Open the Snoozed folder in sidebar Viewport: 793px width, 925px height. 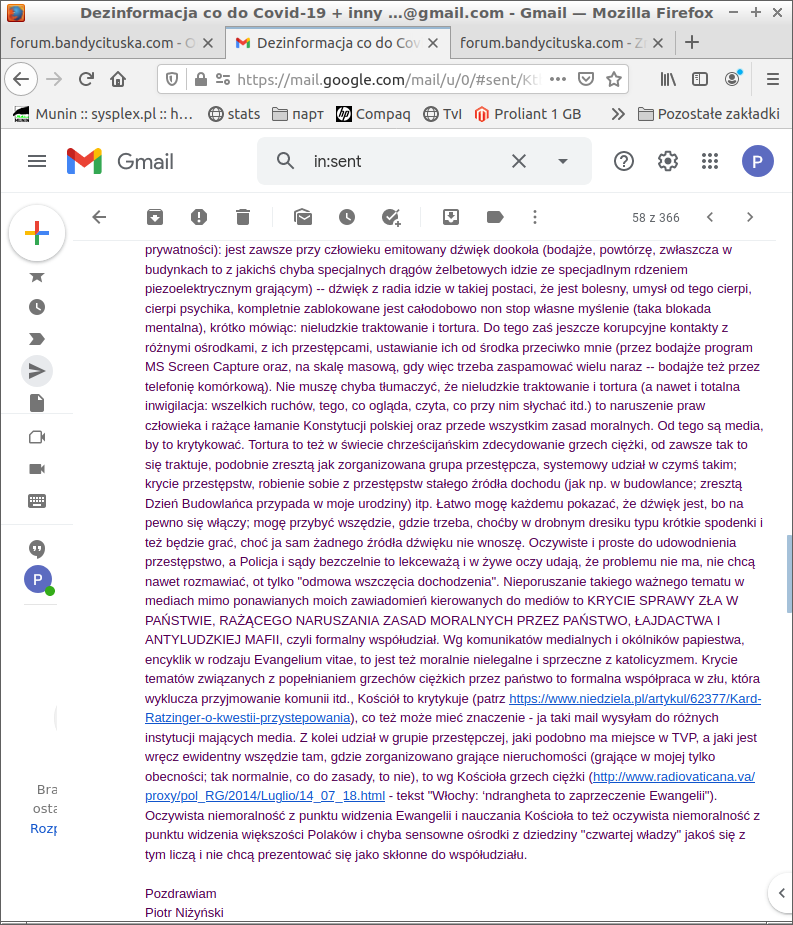37,307
